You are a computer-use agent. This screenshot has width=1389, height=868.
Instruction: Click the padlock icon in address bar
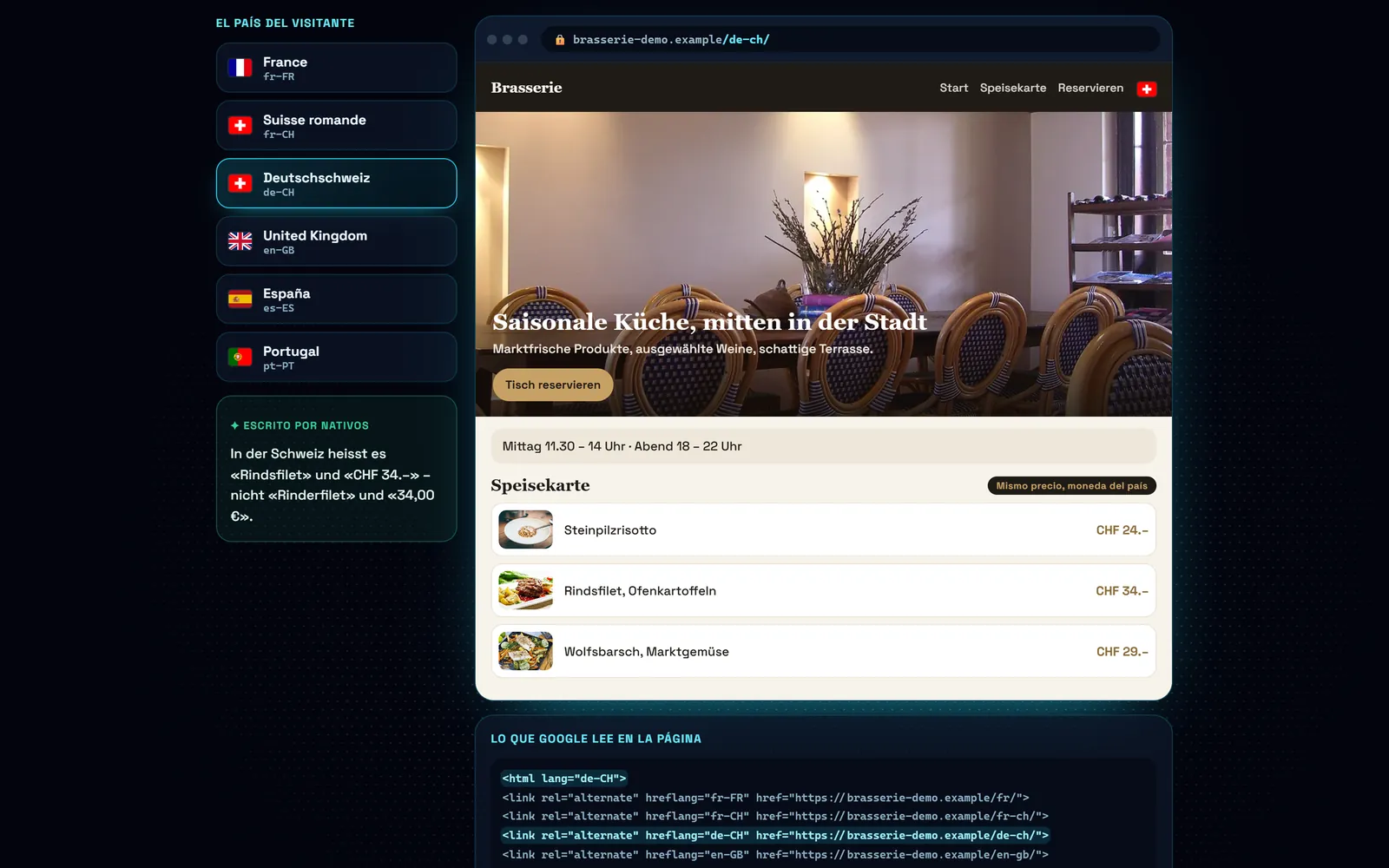click(560, 40)
